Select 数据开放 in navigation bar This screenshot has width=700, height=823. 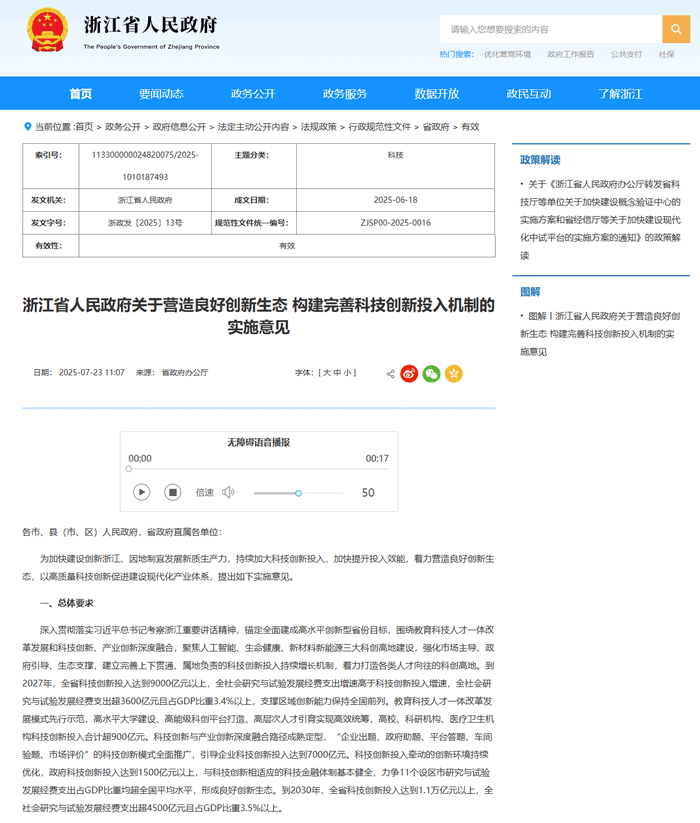click(437, 94)
